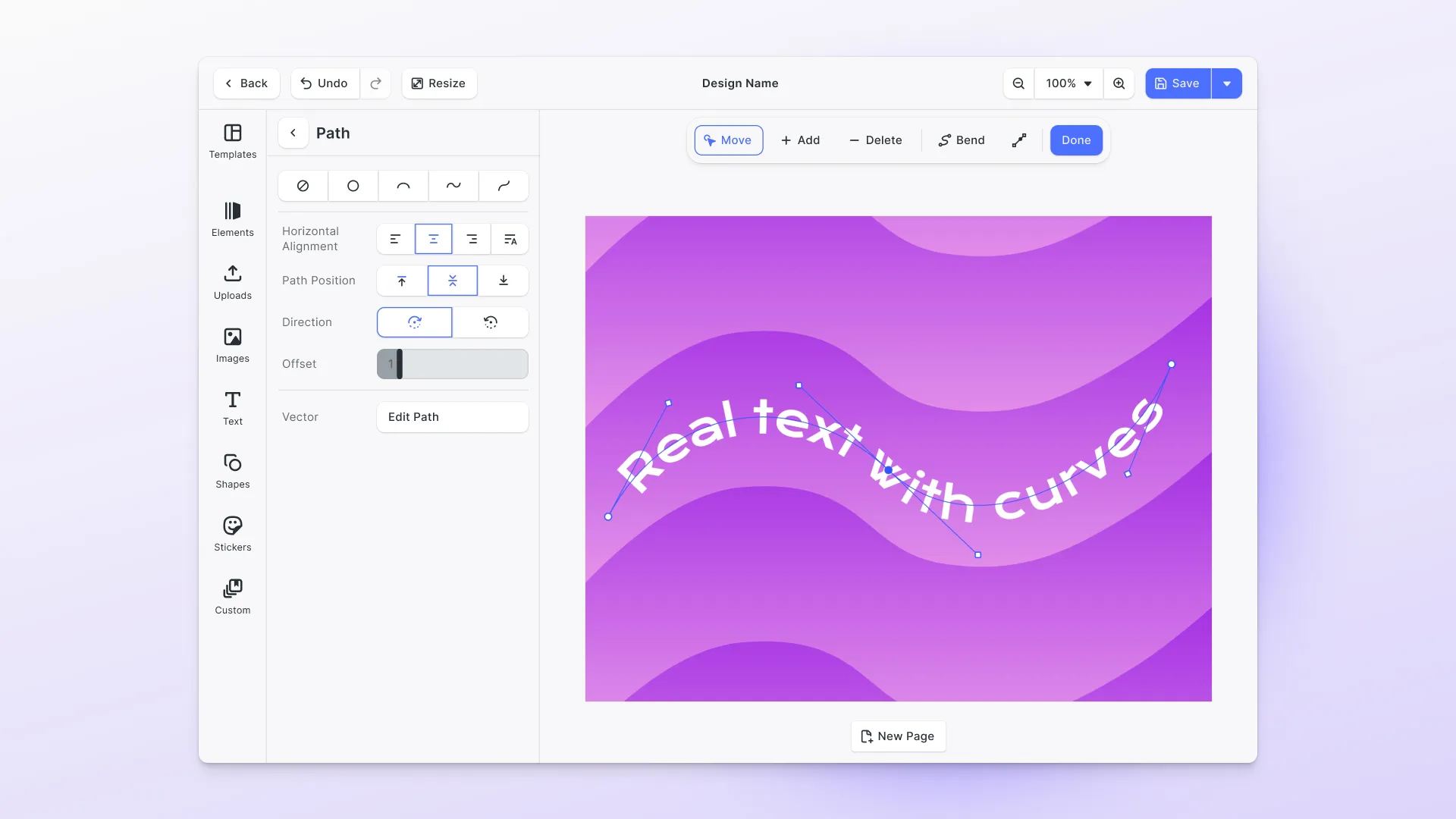Select the Add point tool
This screenshot has width=1456, height=819.
pos(800,140)
